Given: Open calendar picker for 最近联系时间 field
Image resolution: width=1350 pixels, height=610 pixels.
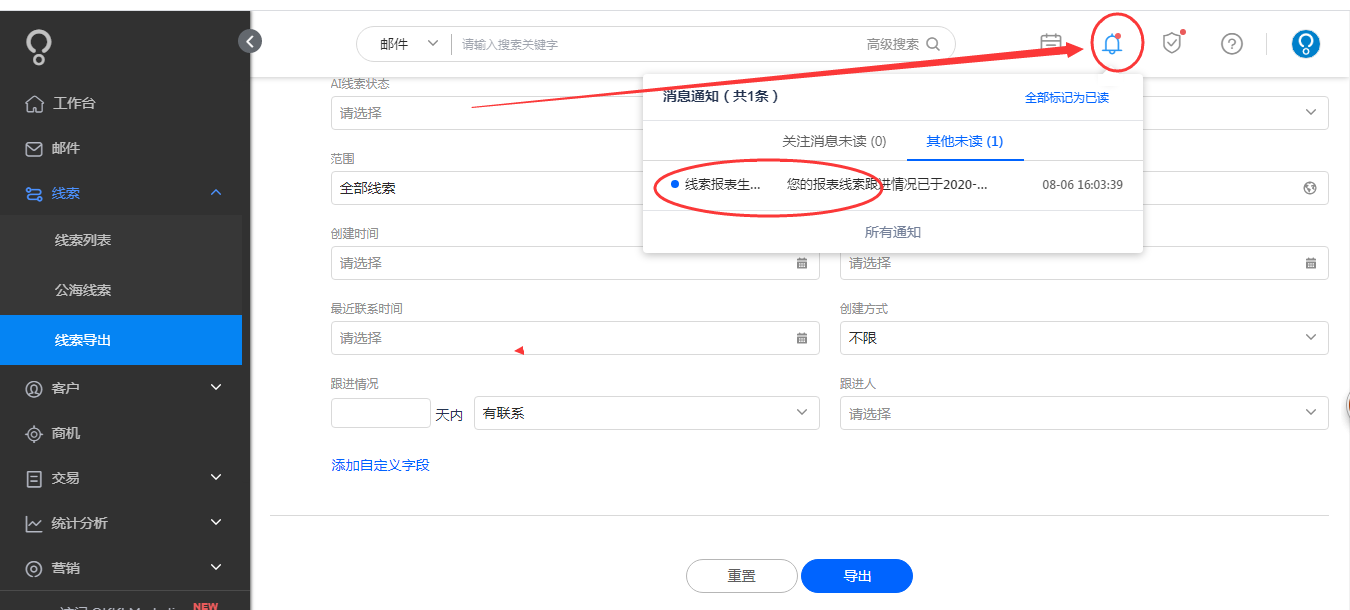Looking at the screenshot, I should (801, 338).
